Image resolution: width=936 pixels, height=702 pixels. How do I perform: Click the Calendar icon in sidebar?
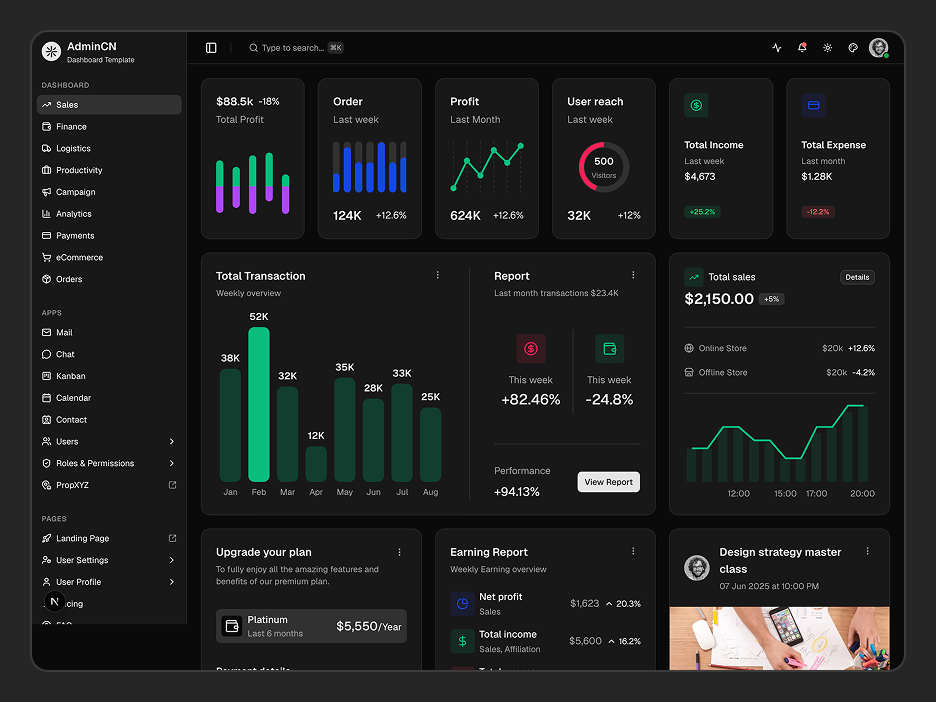point(47,398)
